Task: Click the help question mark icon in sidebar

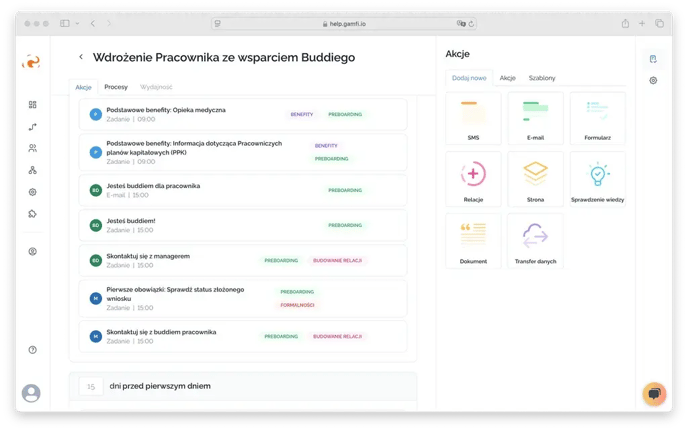Action: tap(32, 350)
